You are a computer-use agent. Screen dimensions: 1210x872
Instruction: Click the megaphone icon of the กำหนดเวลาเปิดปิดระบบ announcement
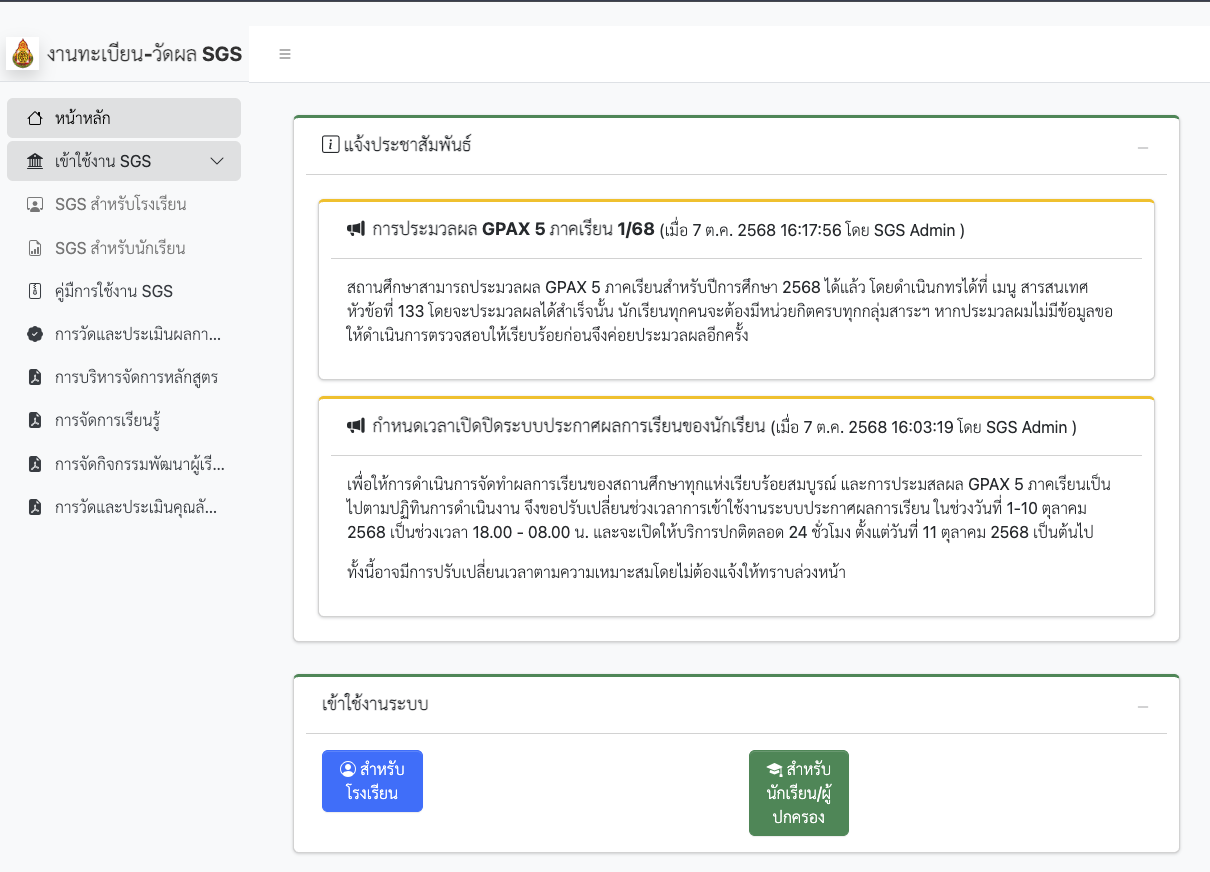tap(356, 427)
